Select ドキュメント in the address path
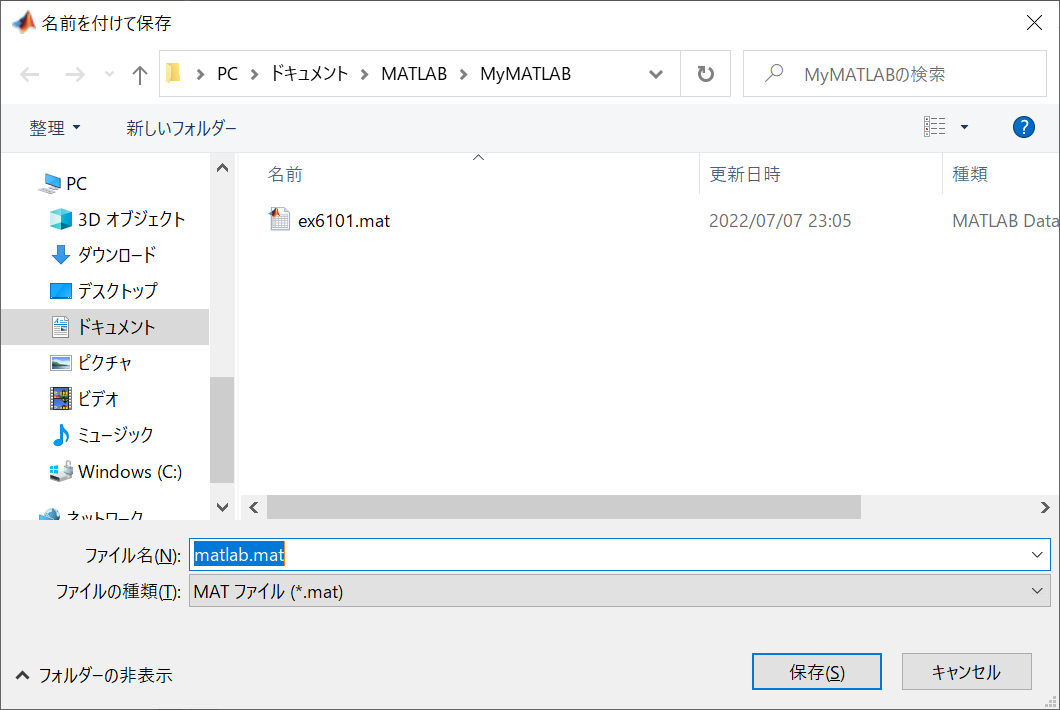 click(309, 74)
